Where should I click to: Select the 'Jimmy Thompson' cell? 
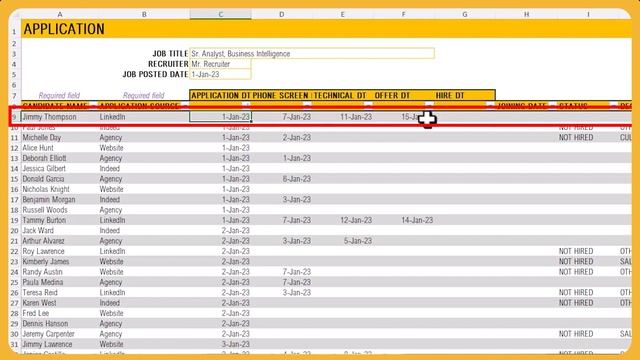pyautogui.click(x=60, y=117)
